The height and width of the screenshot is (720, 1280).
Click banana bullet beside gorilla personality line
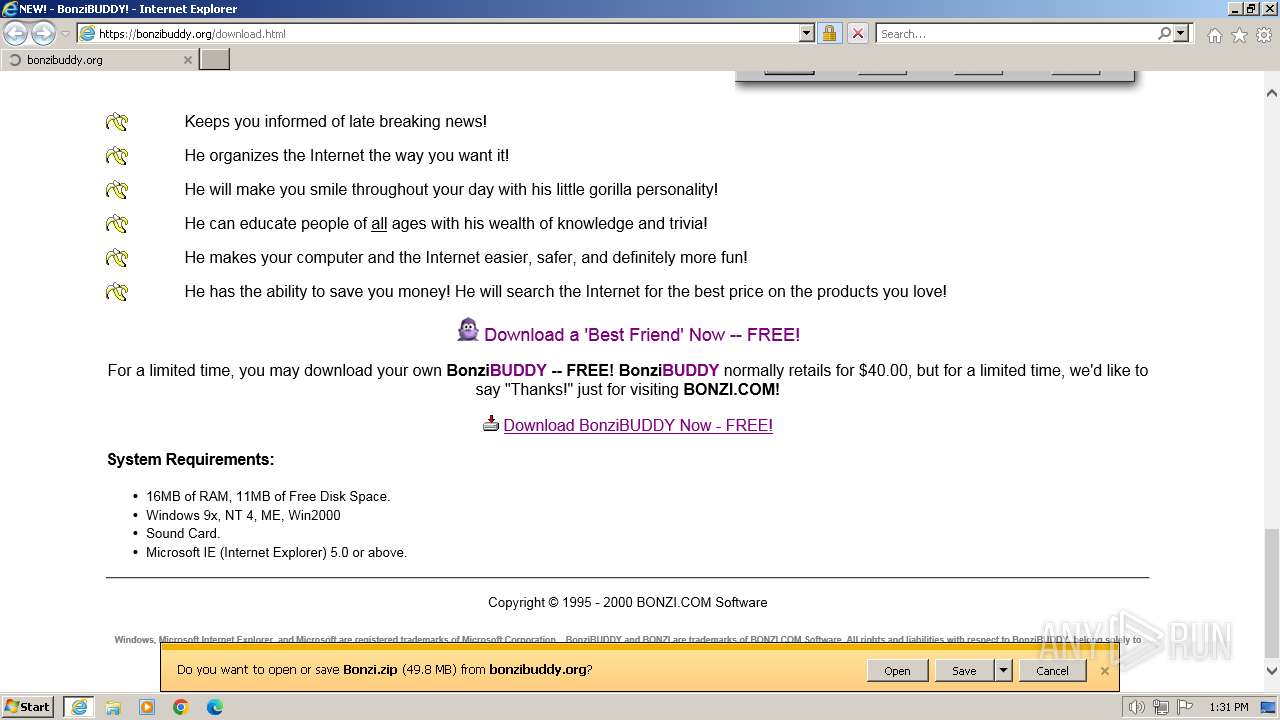pos(117,190)
